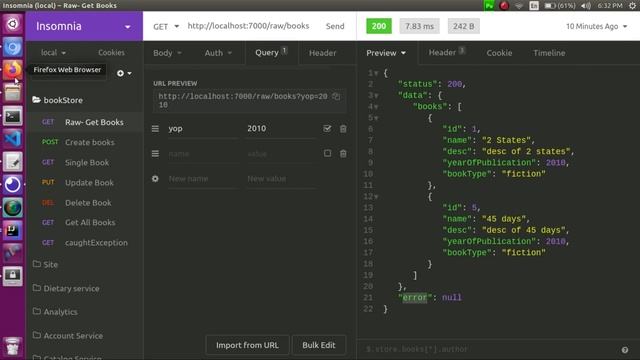Switch to the Timeline tab
The width and height of the screenshot is (640, 360).
(549, 53)
